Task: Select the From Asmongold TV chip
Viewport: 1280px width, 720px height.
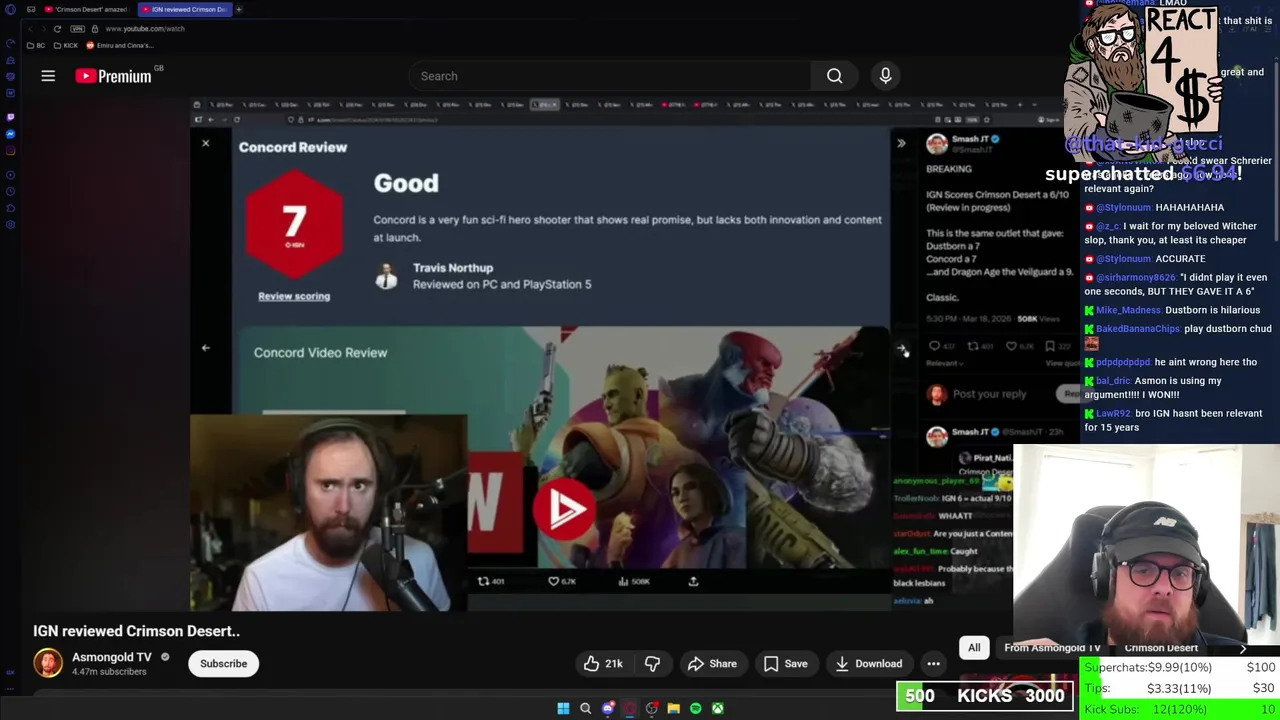Action: (1052, 648)
